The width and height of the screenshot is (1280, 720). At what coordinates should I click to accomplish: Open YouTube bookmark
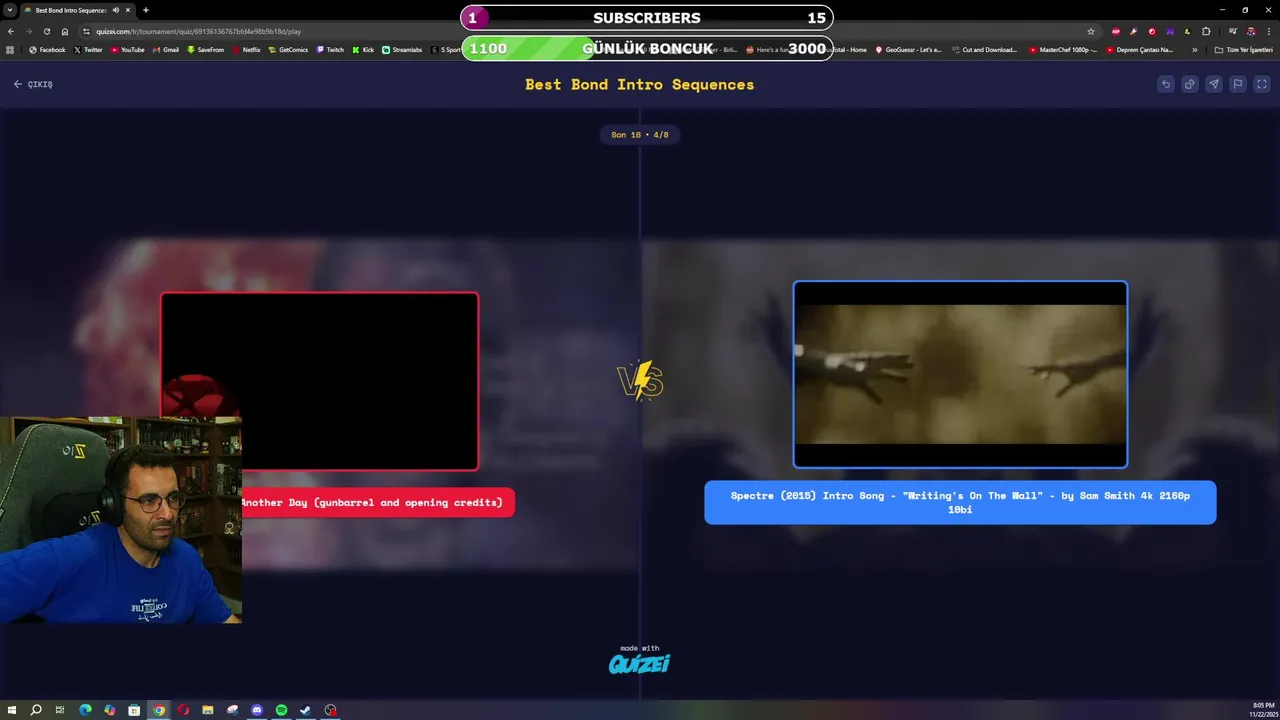[x=128, y=50]
